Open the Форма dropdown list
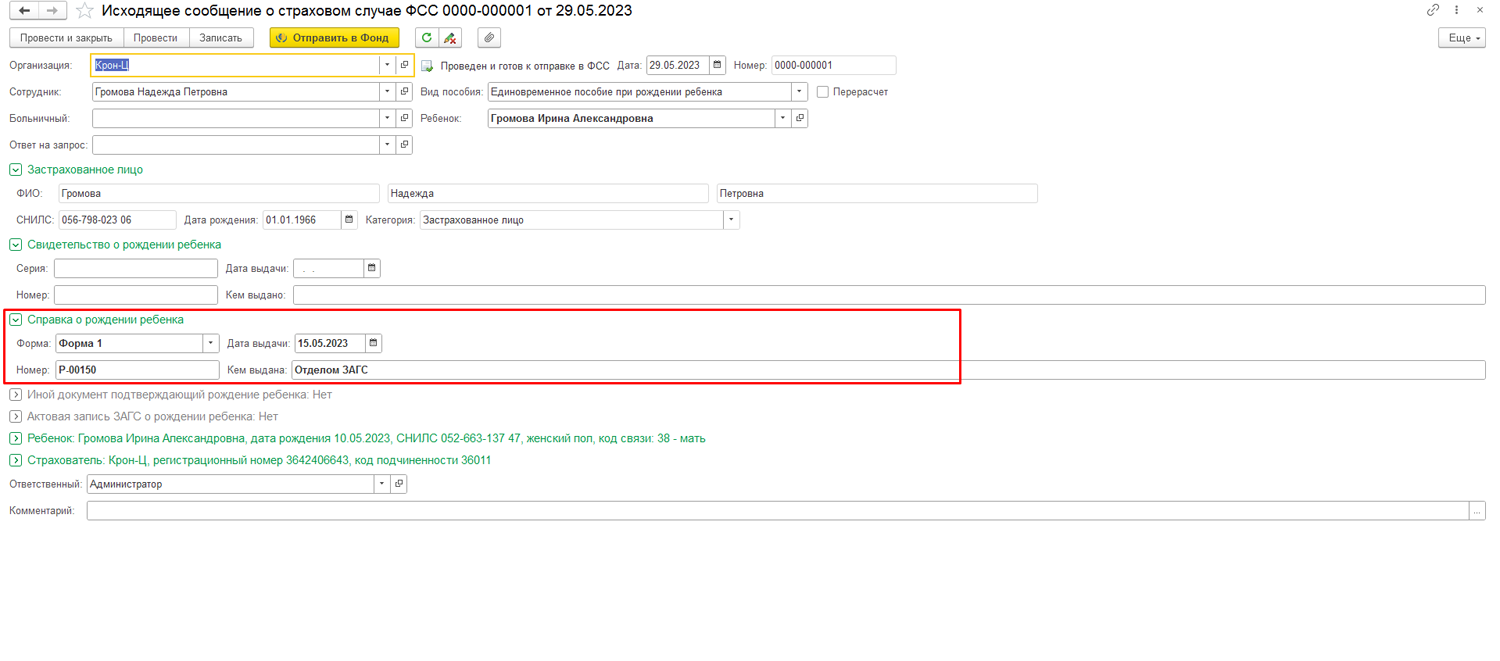This screenshot has height=661, width=1500. [210, 343]
